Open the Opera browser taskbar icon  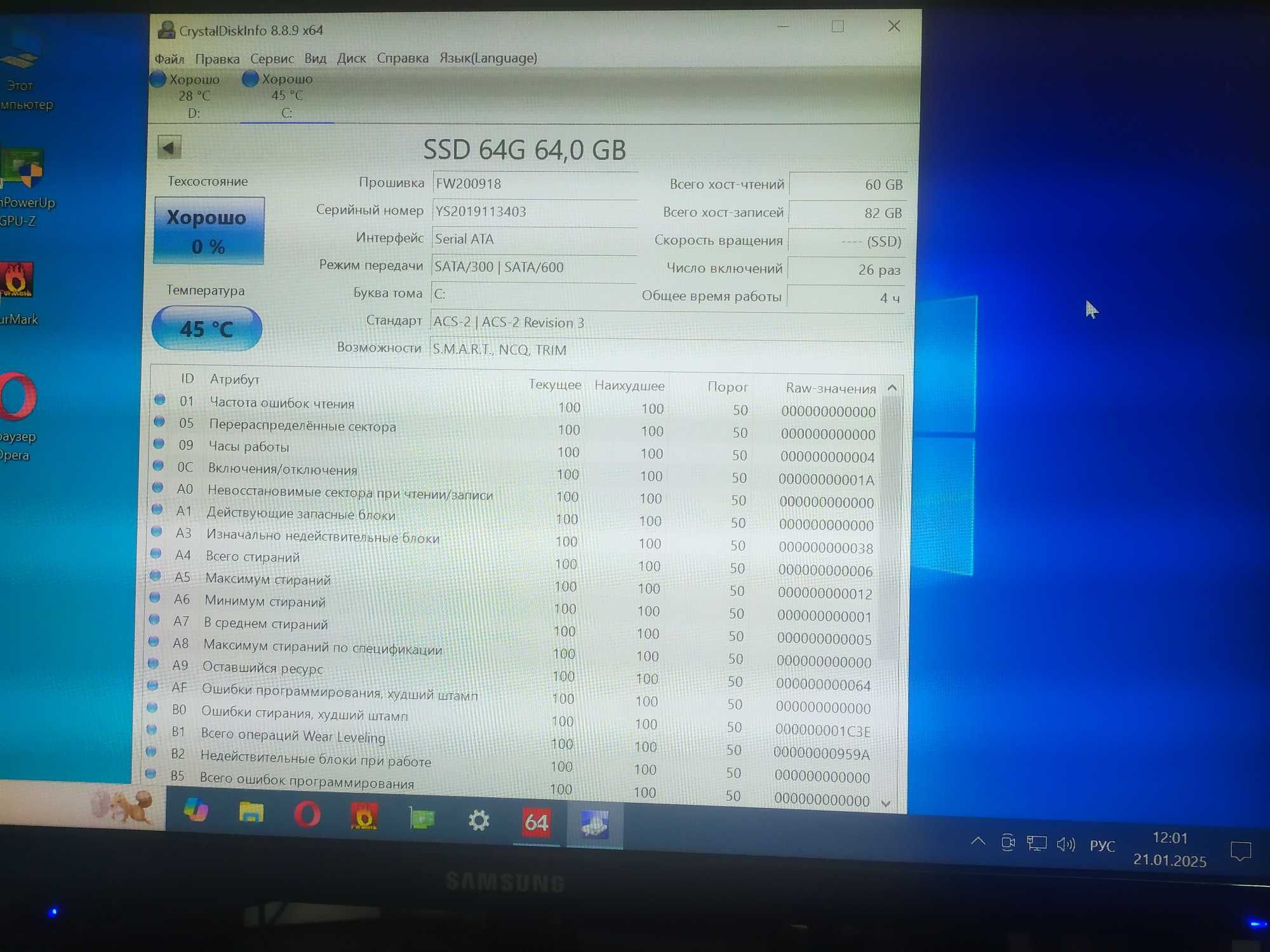pos(307,814)
